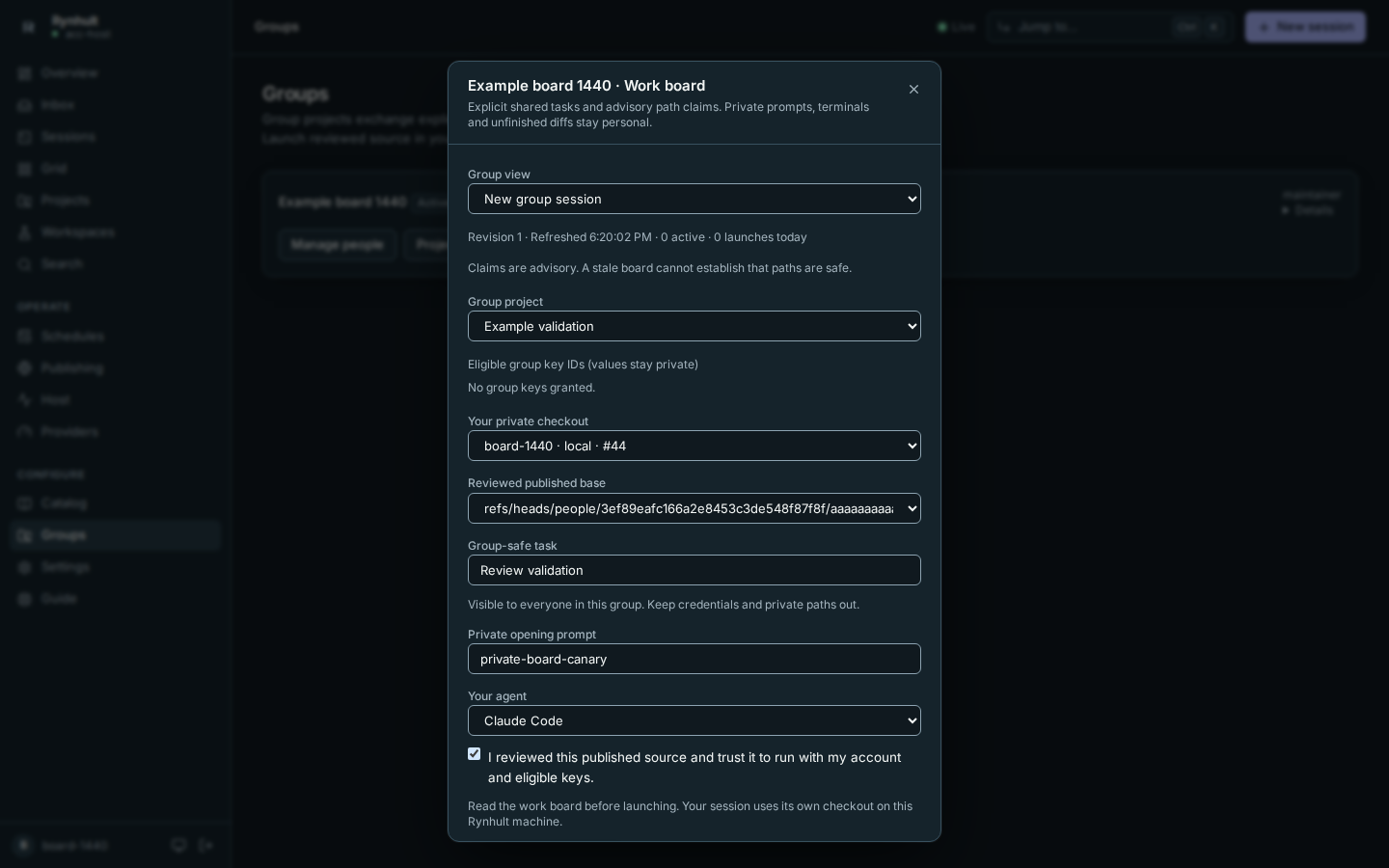Click the Providers icon in the sidebar
The image size is (1389, 868).
pos(25,432)
